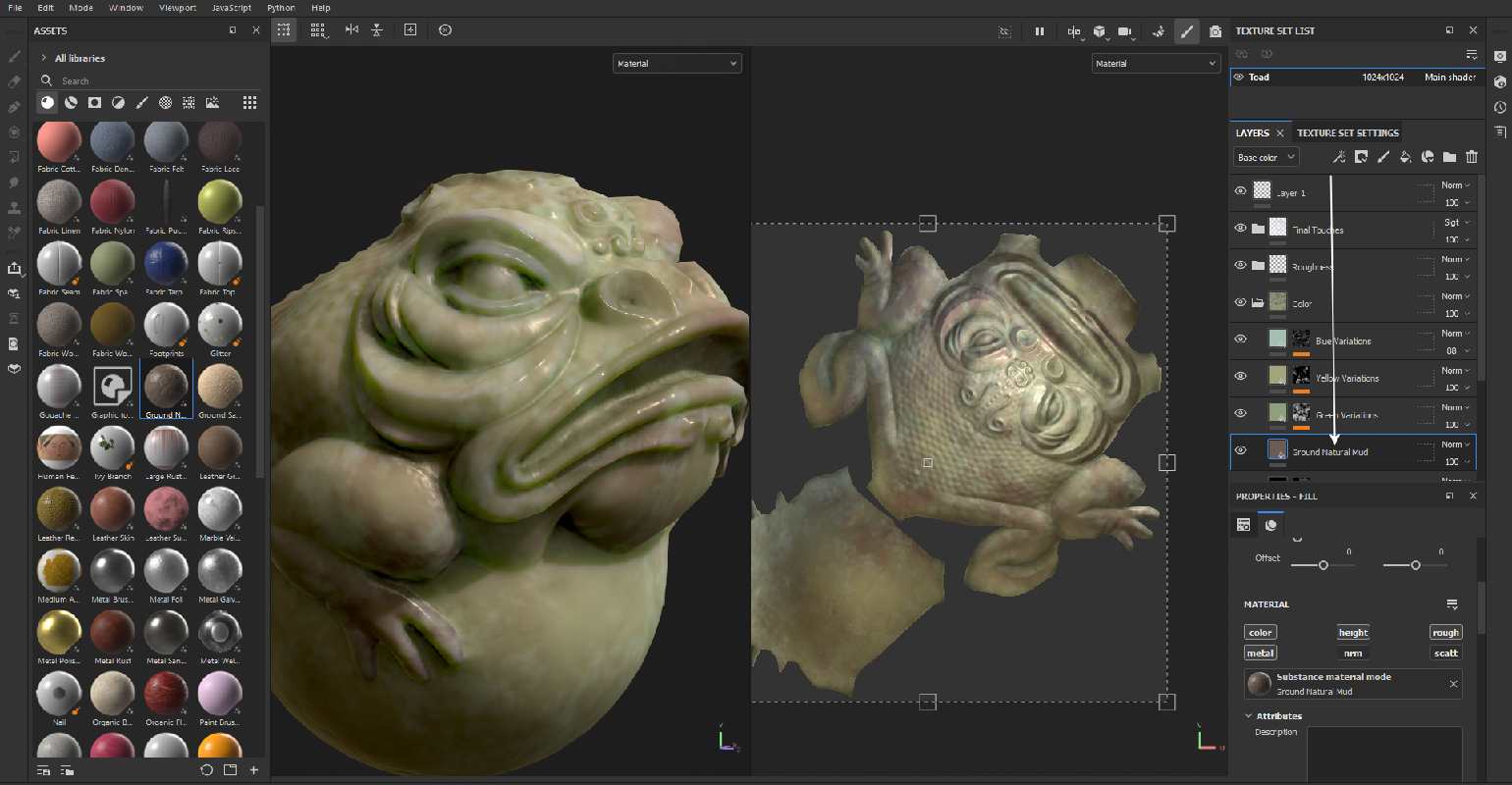This screenshot has height=785, width=1512.
Task: Toggle visibility of the Toad texture set
Action: click(1239, 77)
